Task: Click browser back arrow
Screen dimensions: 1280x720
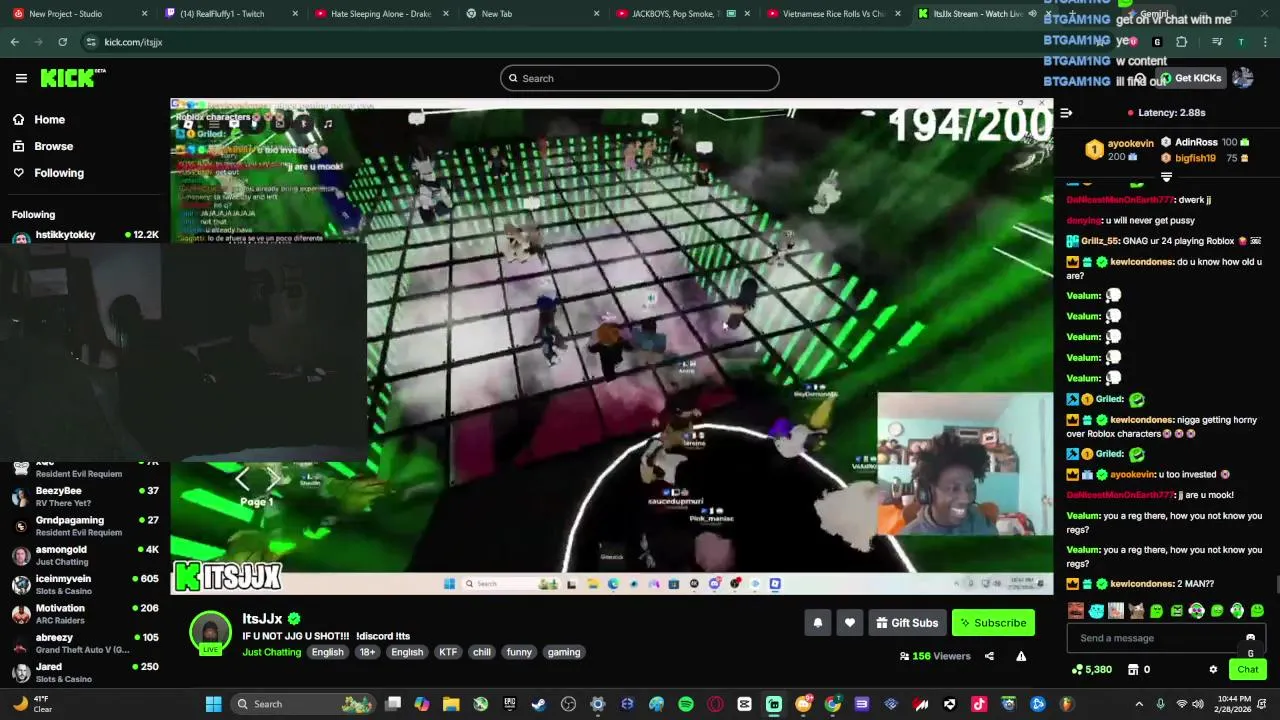Action: (14, 42)
